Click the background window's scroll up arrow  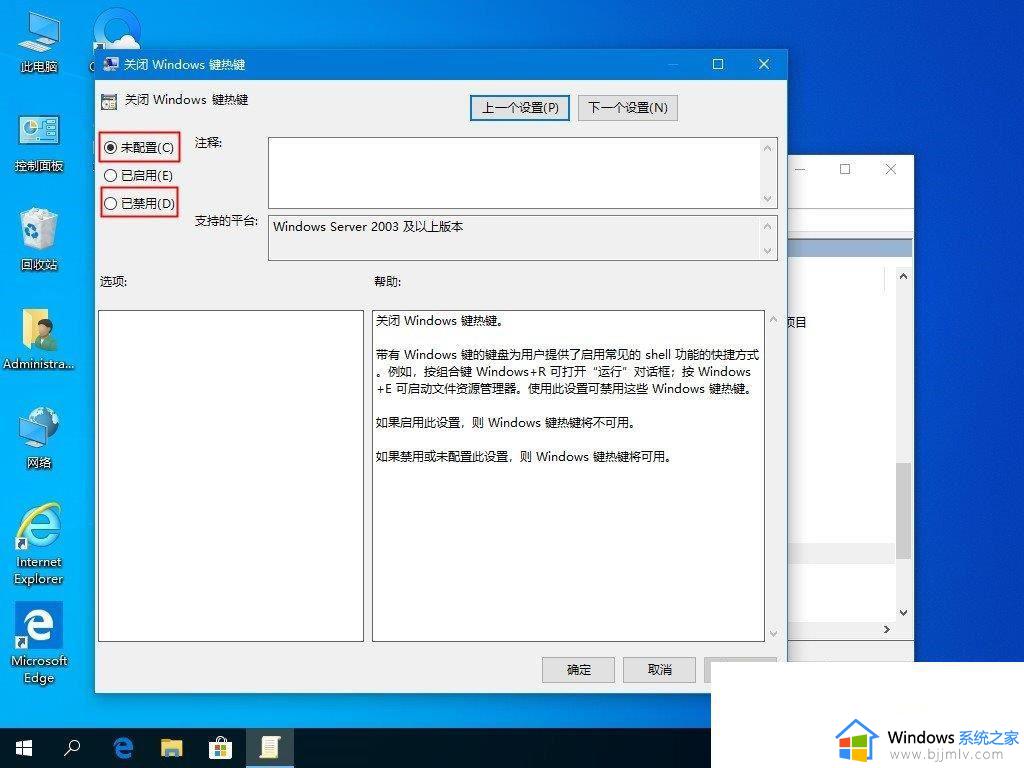pyautogui.click(x=903, y=276)
